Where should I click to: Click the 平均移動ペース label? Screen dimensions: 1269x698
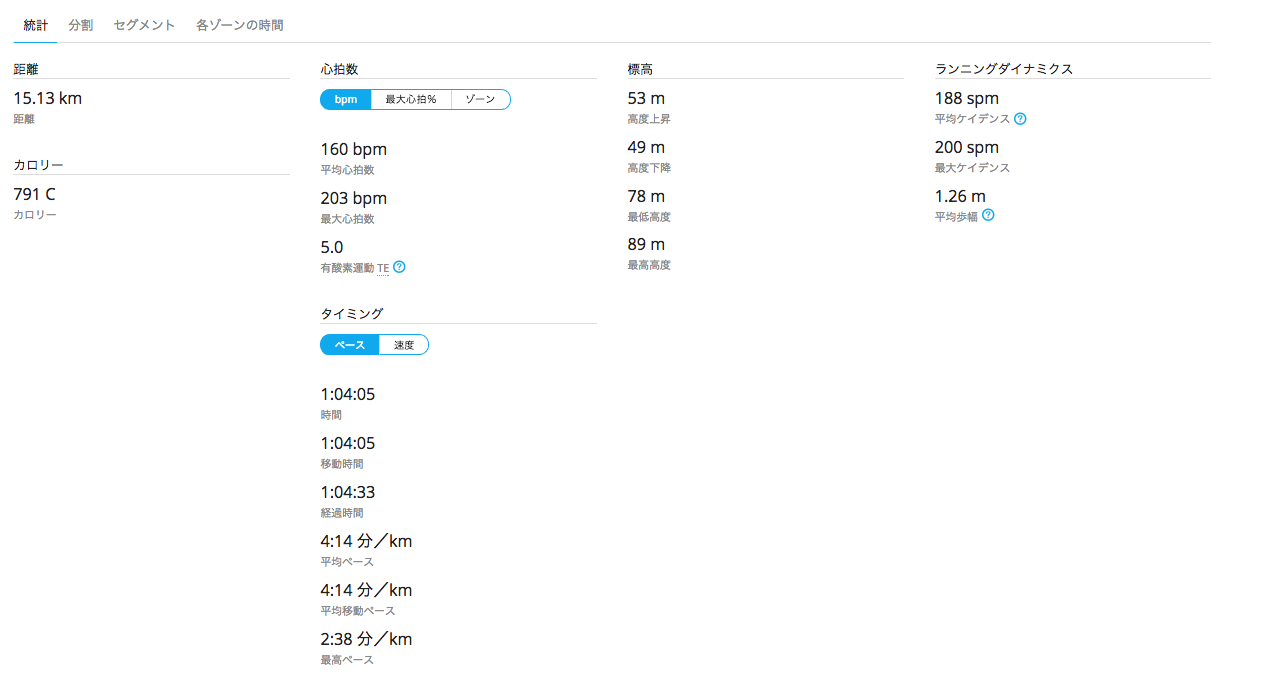point(358,611)
